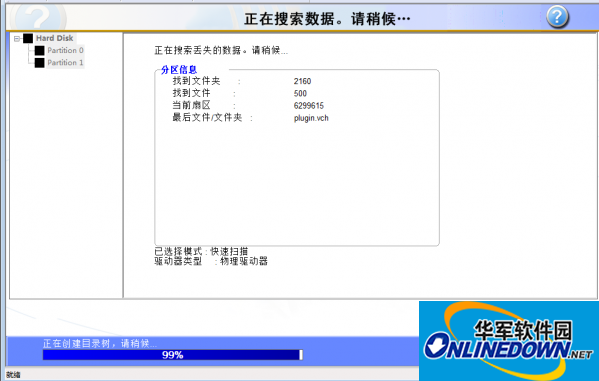Click the 找到文件夹 label
Screen dimensions: 599x381
tap(196, 81)
